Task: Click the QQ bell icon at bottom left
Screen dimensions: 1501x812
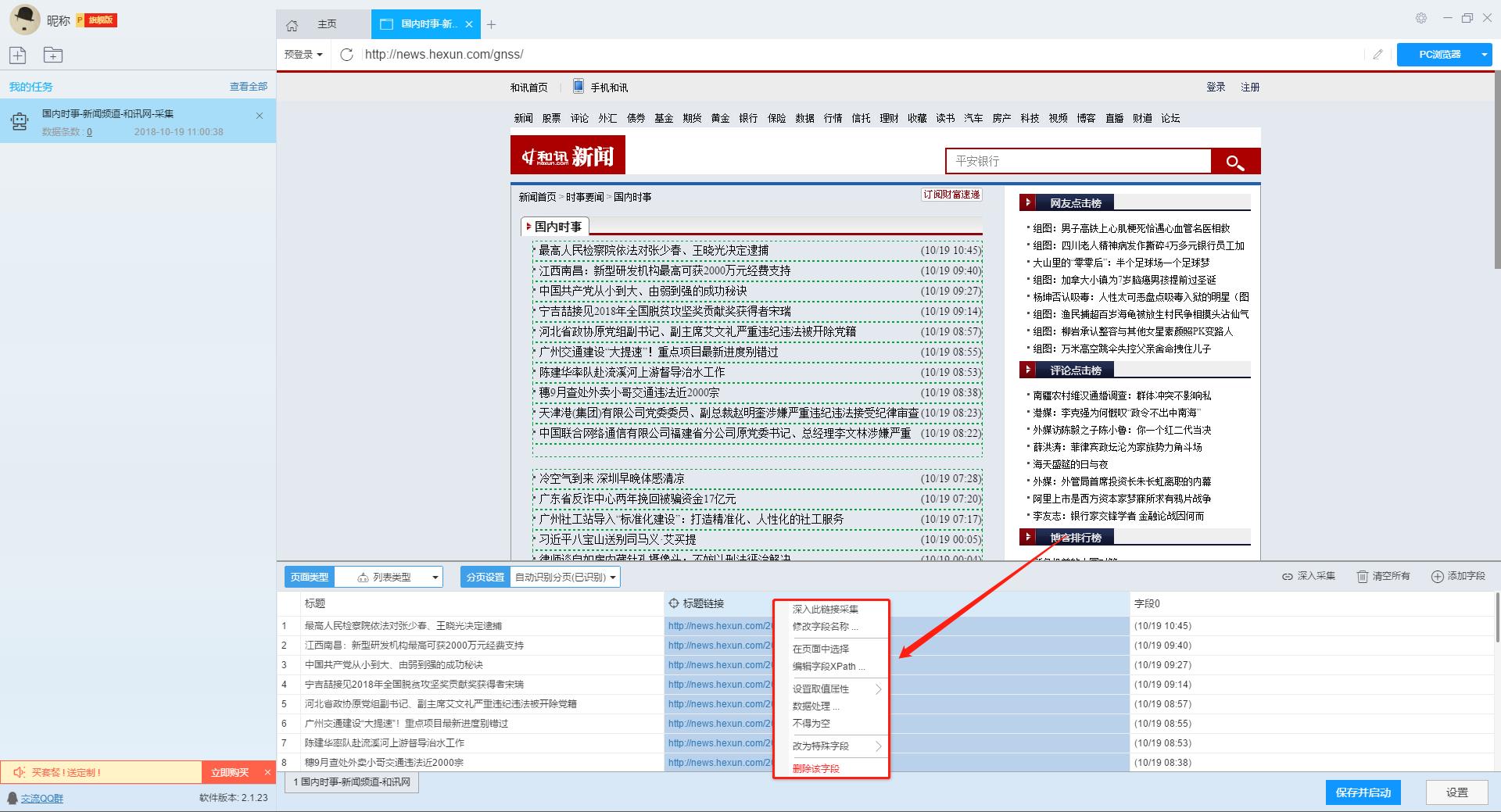Action: [x=13, y=798]
